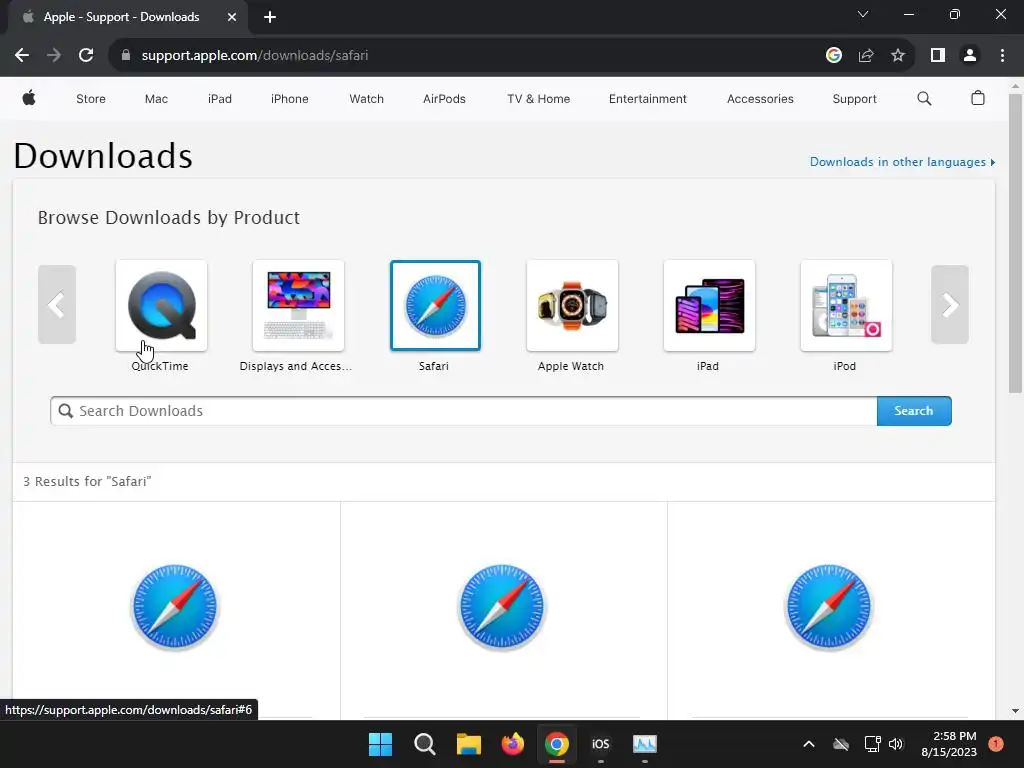1024x768 pixels.
Task: Show more products with right carousel arrow
Action: (950, 304)
